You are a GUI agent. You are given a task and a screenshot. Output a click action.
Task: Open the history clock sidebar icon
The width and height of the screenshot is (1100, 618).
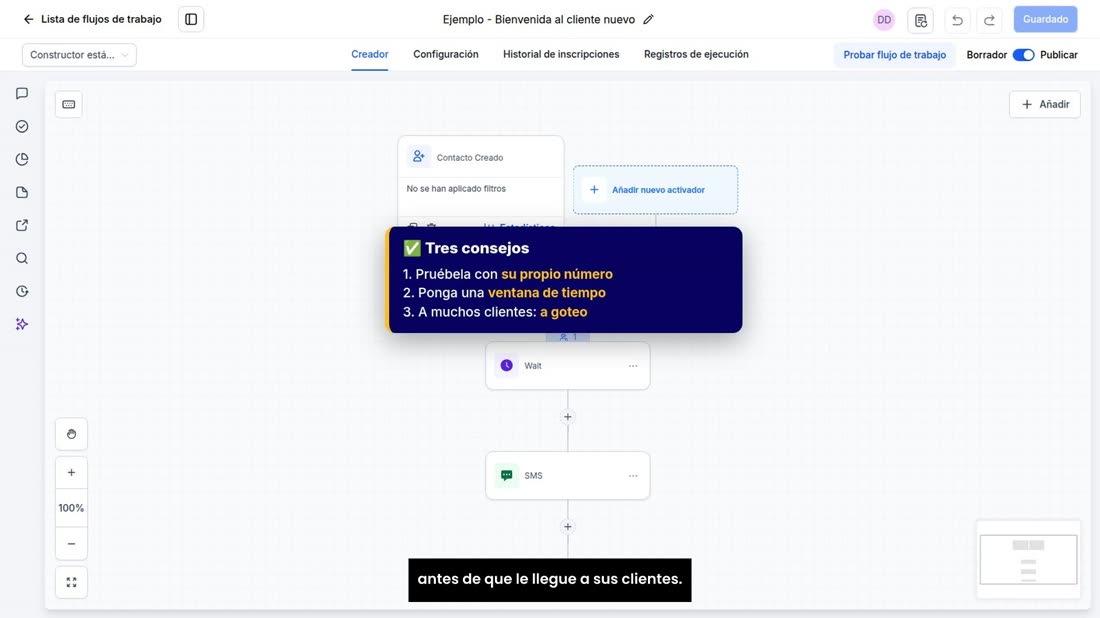coord(22,291)
